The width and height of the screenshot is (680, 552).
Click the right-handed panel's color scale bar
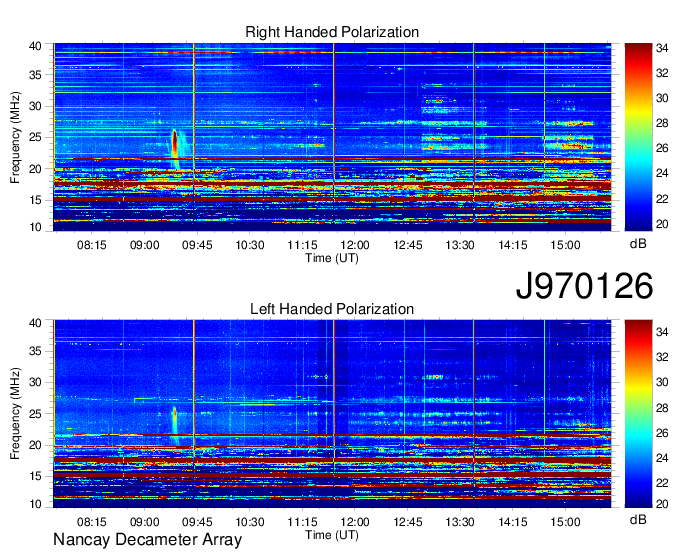(638, 137)
